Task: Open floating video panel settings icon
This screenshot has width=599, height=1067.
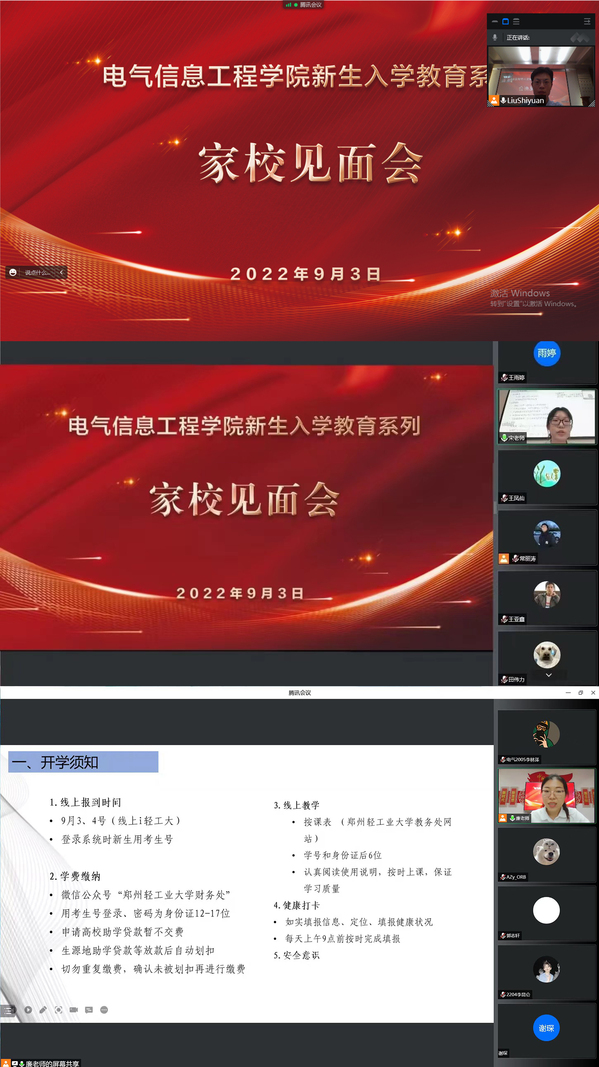Action: pyautogui.click(x=587, y=21)
